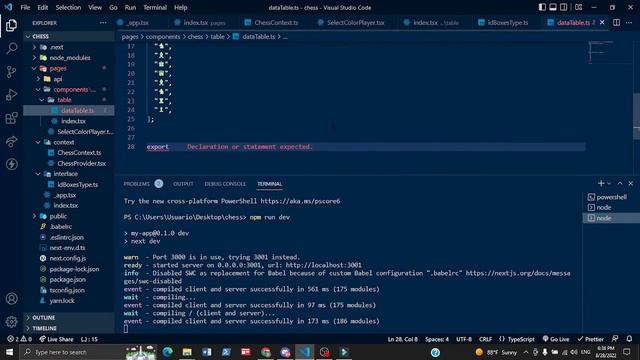Screen dimensions: 640x360
Task: Switch to ChessContext.ts editor tab
Action: (271, 22)
